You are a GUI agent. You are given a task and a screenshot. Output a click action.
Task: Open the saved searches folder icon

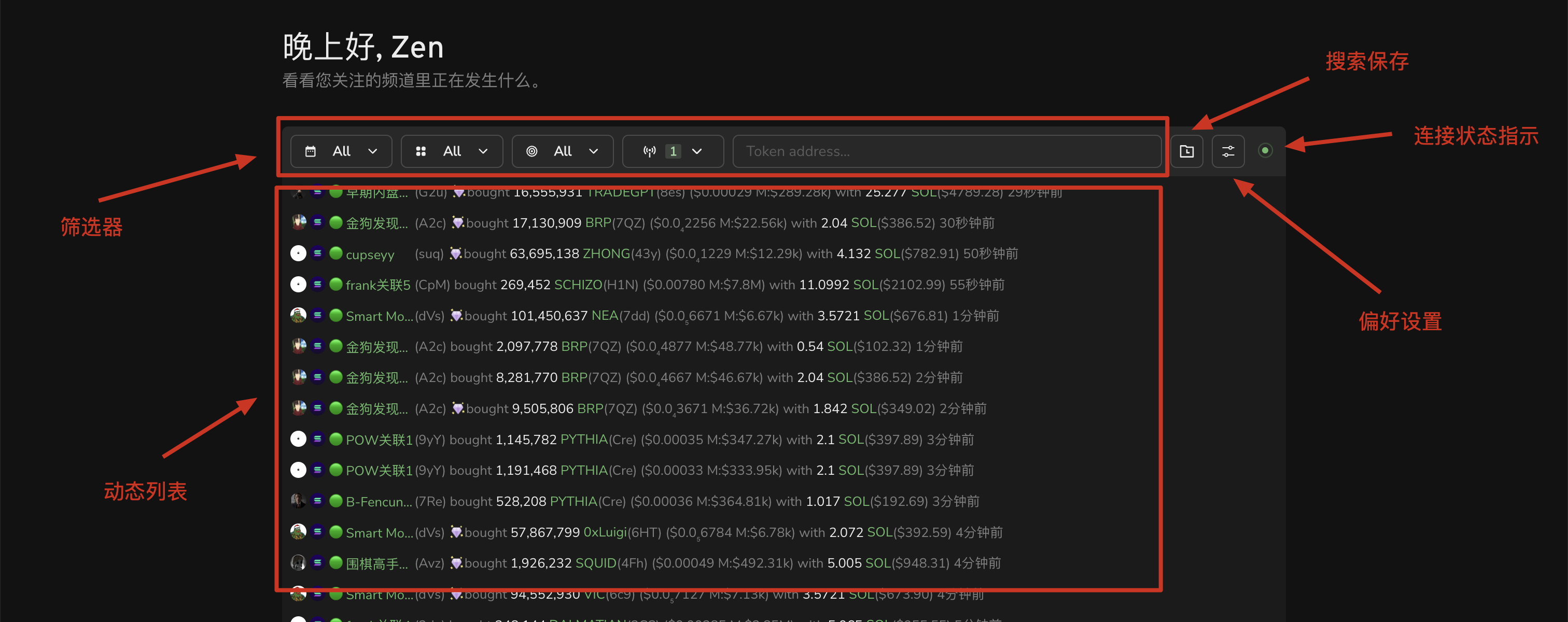point(1186,151)
